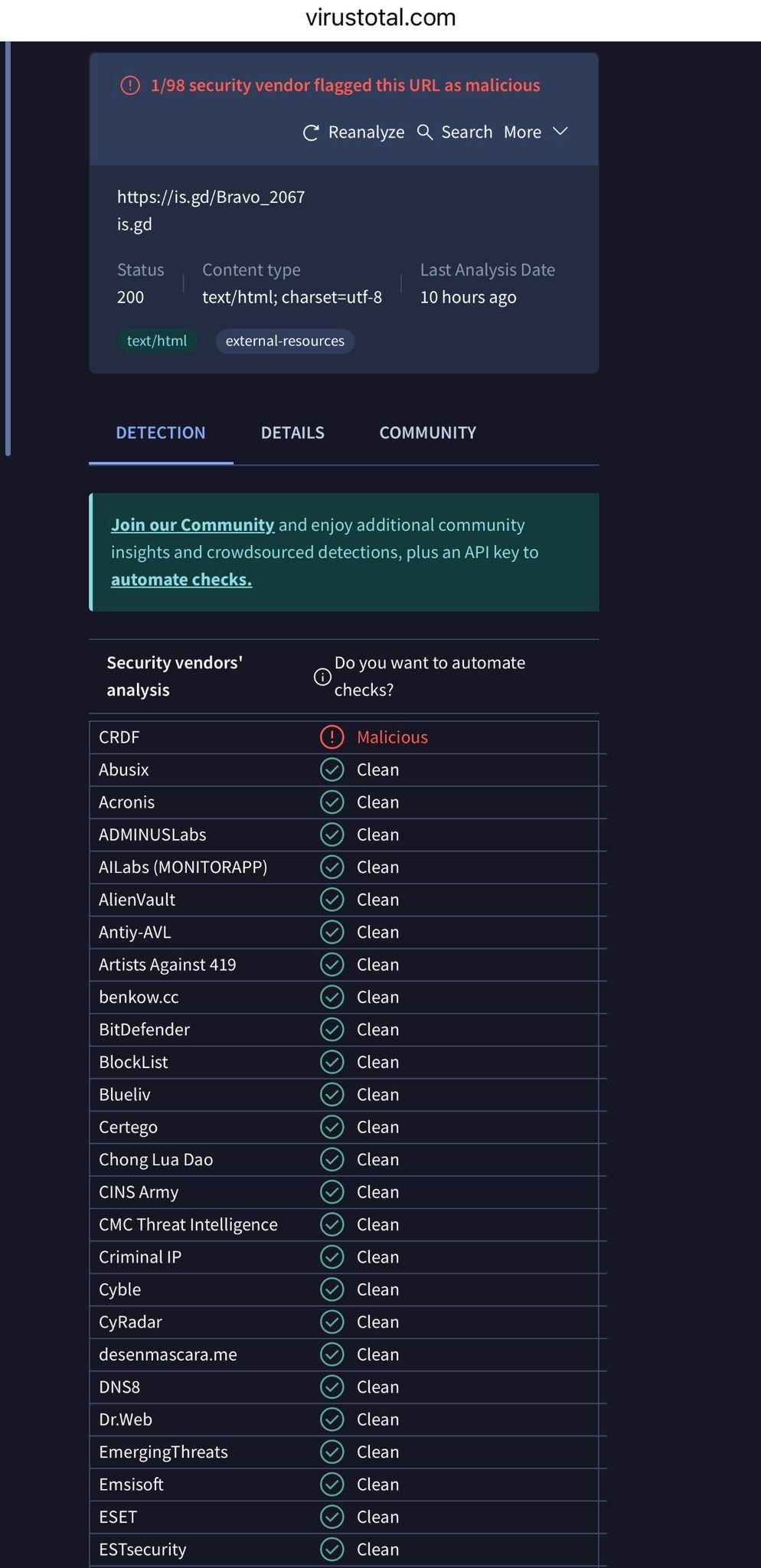The width and height of the screenshot is (761, 1568).
Task: Expand the More dropdown menu
Action: 536,132
